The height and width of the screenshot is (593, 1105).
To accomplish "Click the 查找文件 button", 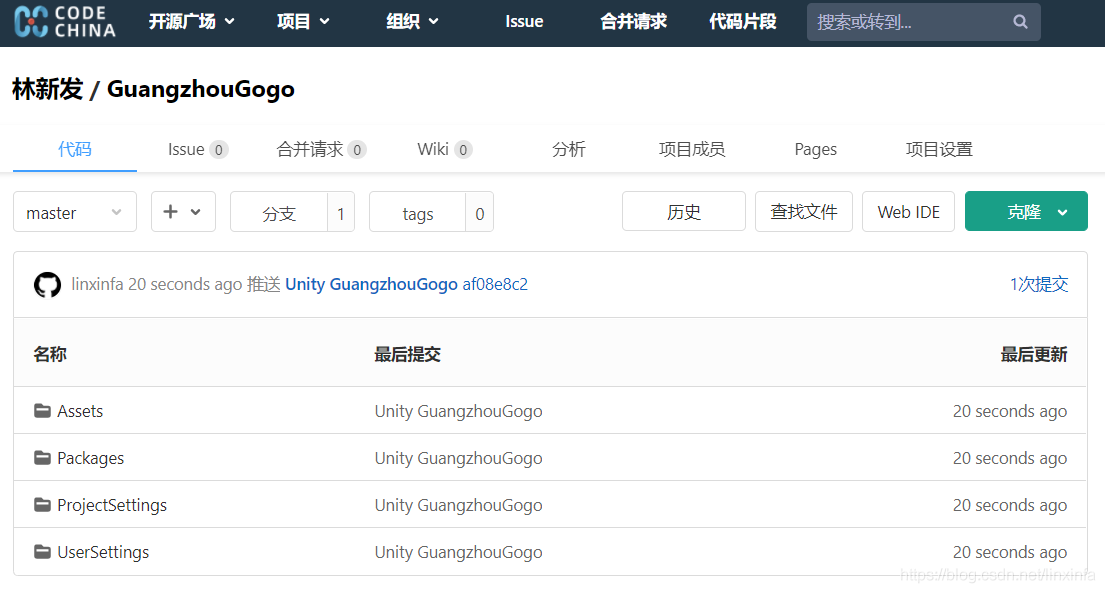I will [x=804, y=212].
